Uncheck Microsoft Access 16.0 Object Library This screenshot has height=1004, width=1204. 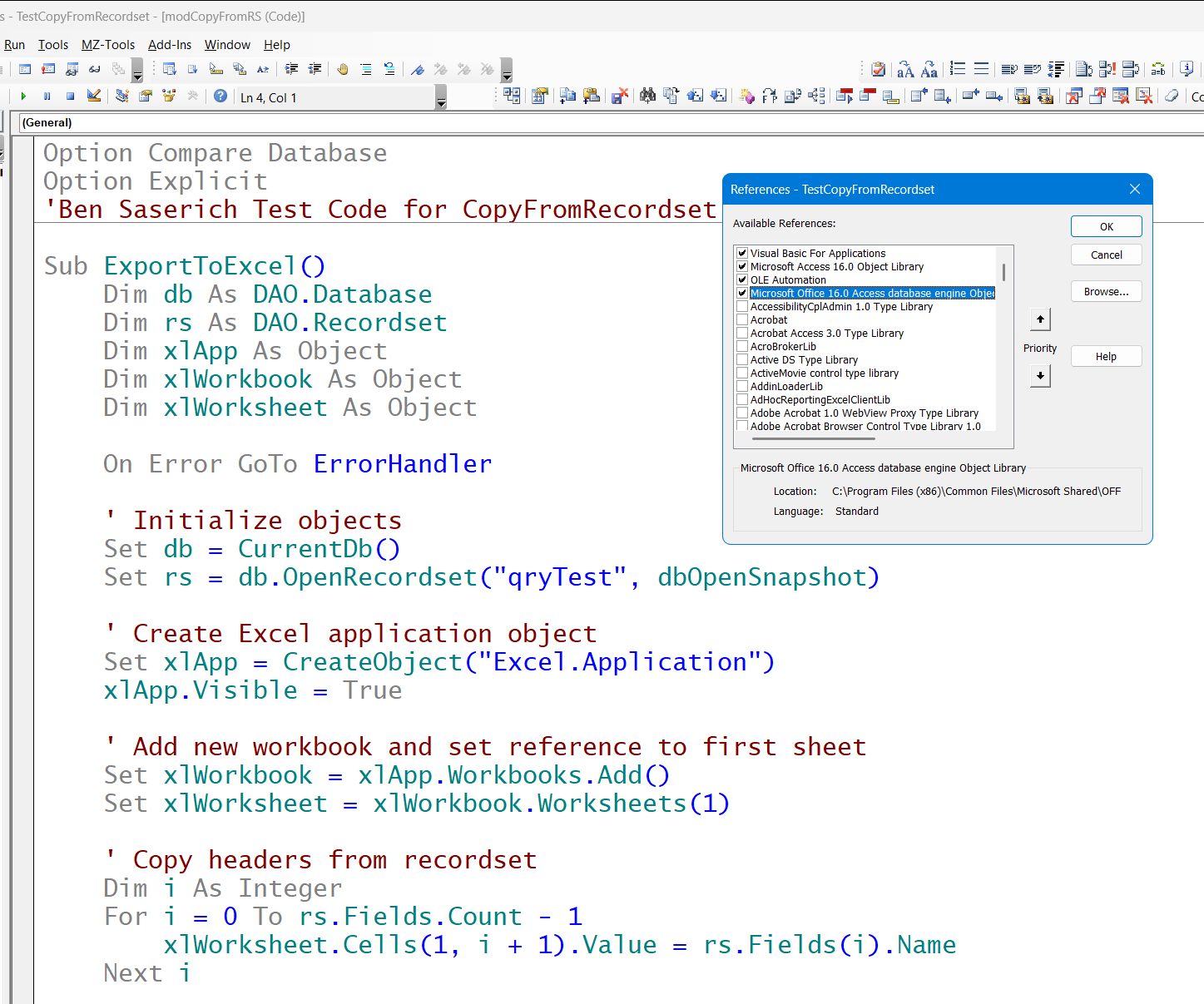[x=742, y=266]
